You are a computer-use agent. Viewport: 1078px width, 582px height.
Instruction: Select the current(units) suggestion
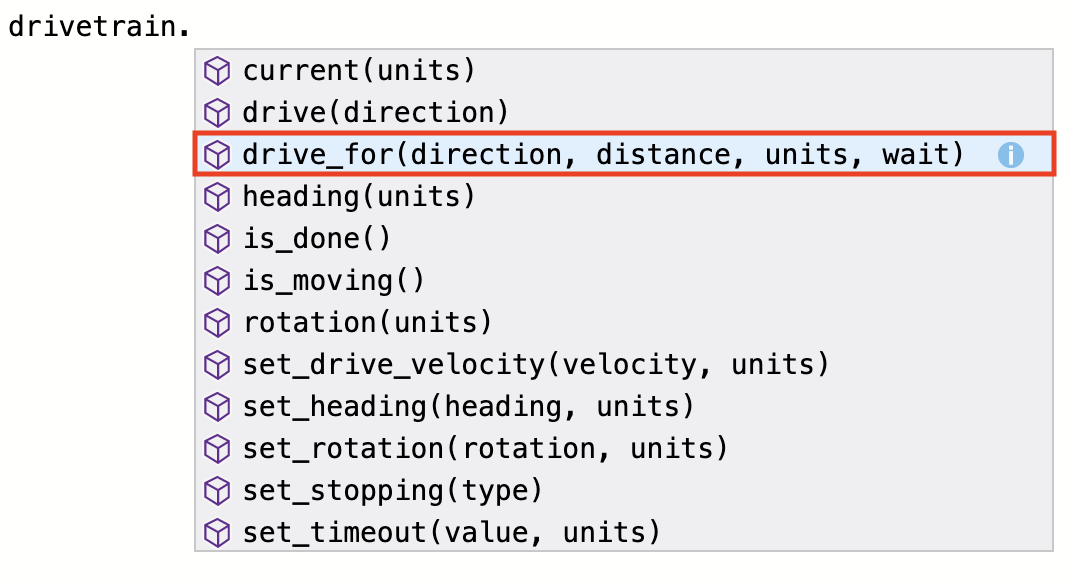point(360,70)
